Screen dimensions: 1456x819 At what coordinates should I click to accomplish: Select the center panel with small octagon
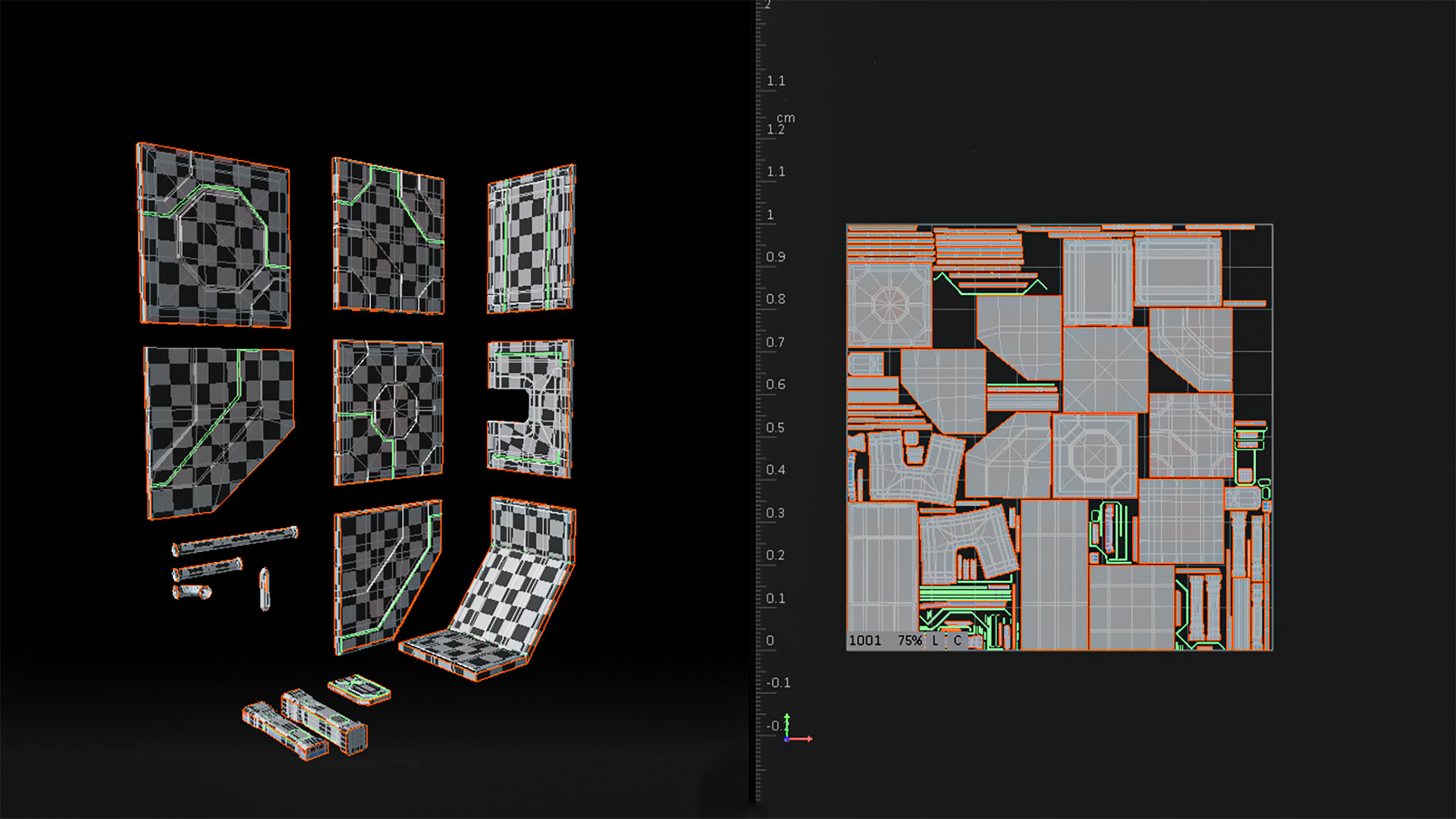[388, 412]
